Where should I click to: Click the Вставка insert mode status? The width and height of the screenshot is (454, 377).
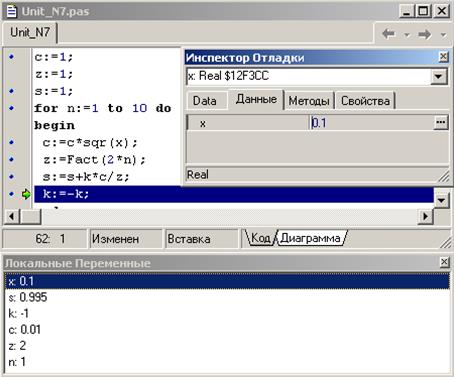pos(202,239)
